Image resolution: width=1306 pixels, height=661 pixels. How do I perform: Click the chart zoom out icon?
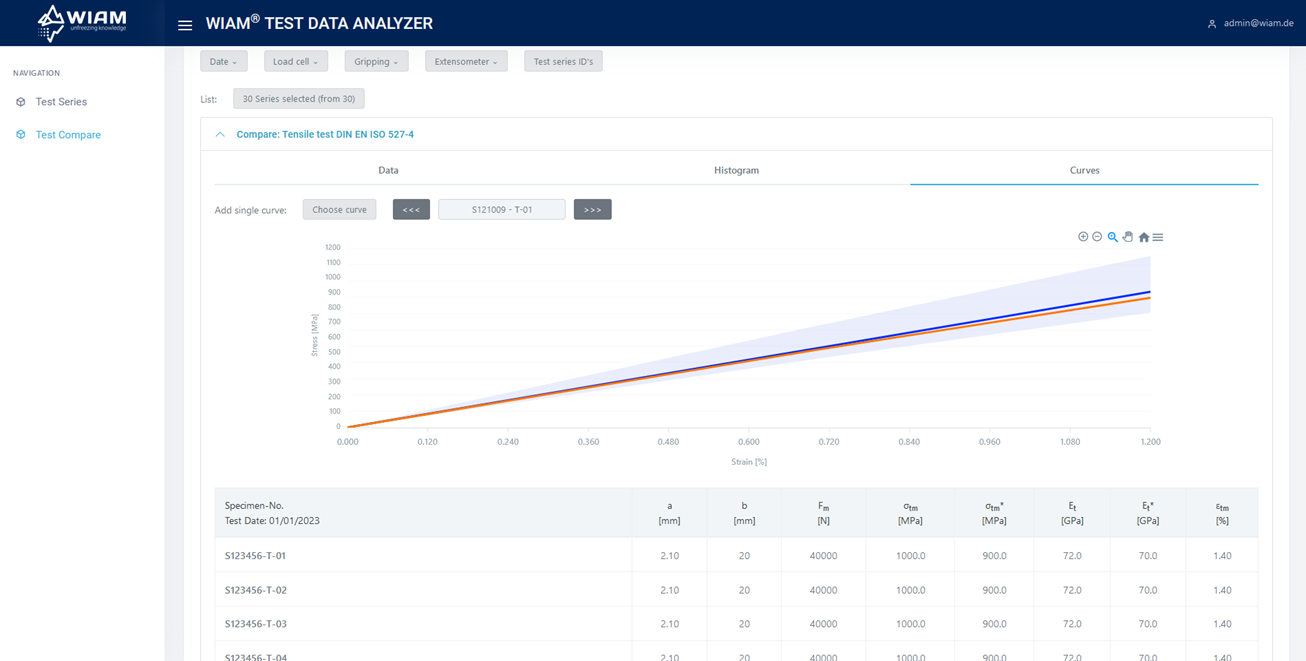tap(1097, 237)
